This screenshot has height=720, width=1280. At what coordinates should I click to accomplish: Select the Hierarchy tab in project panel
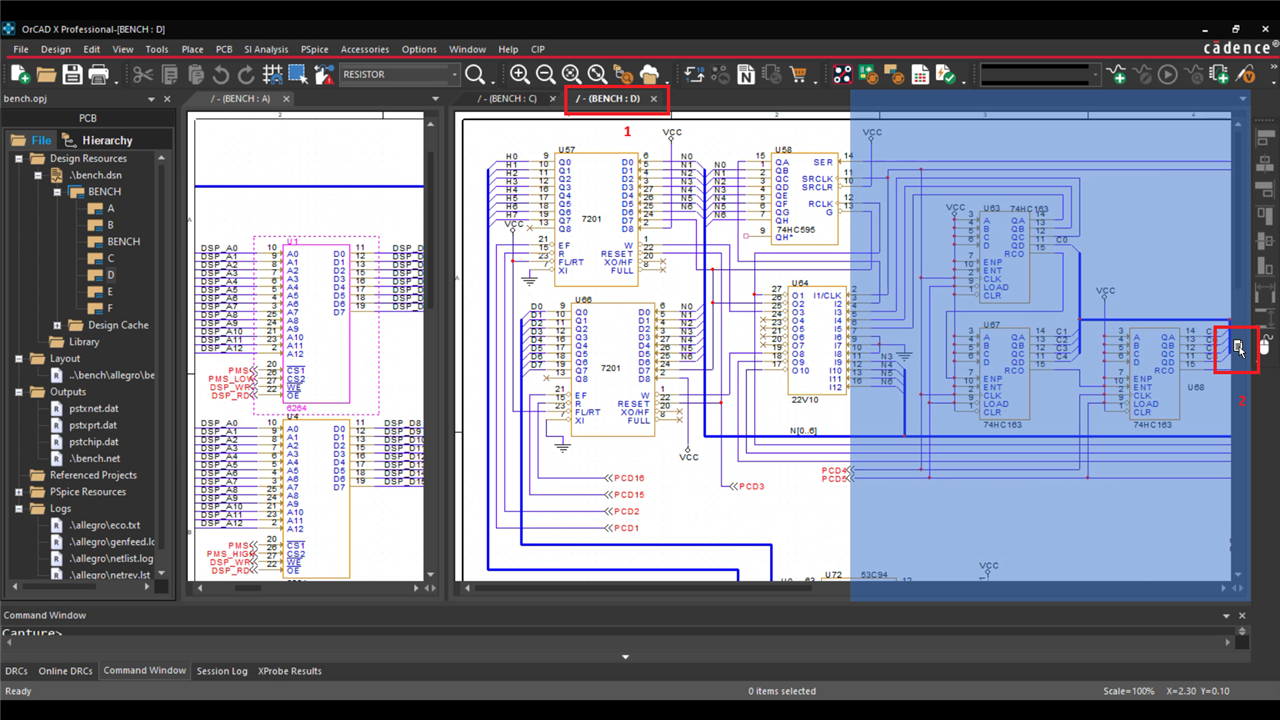point(98,140)
